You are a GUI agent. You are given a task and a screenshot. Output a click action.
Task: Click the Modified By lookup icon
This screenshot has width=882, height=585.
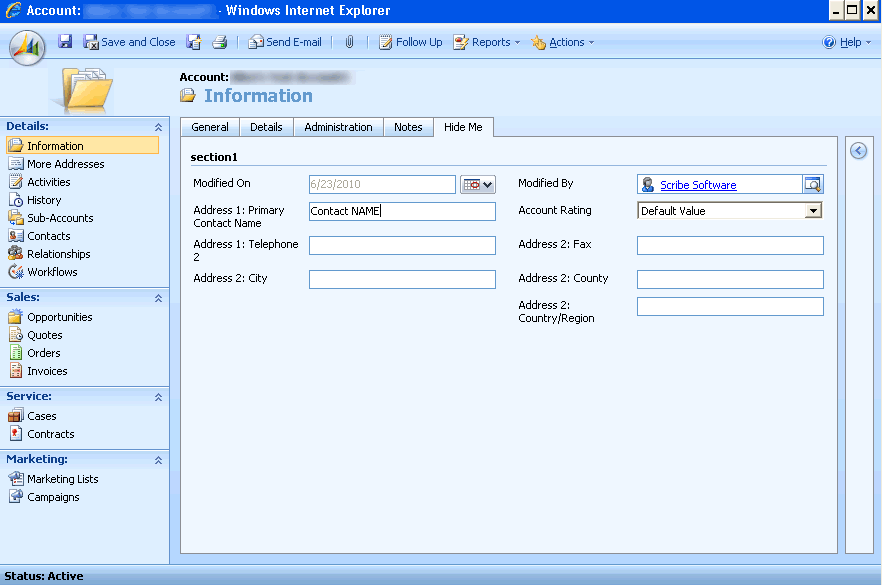click(813, 185)
